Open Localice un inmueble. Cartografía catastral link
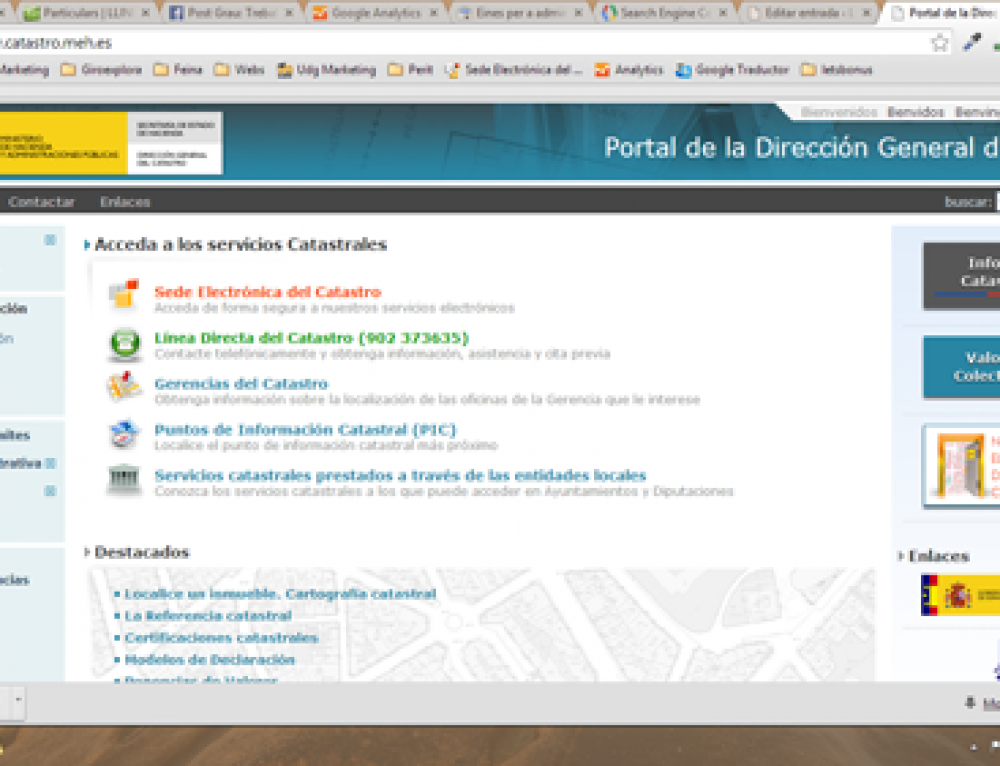 (280, 594)
